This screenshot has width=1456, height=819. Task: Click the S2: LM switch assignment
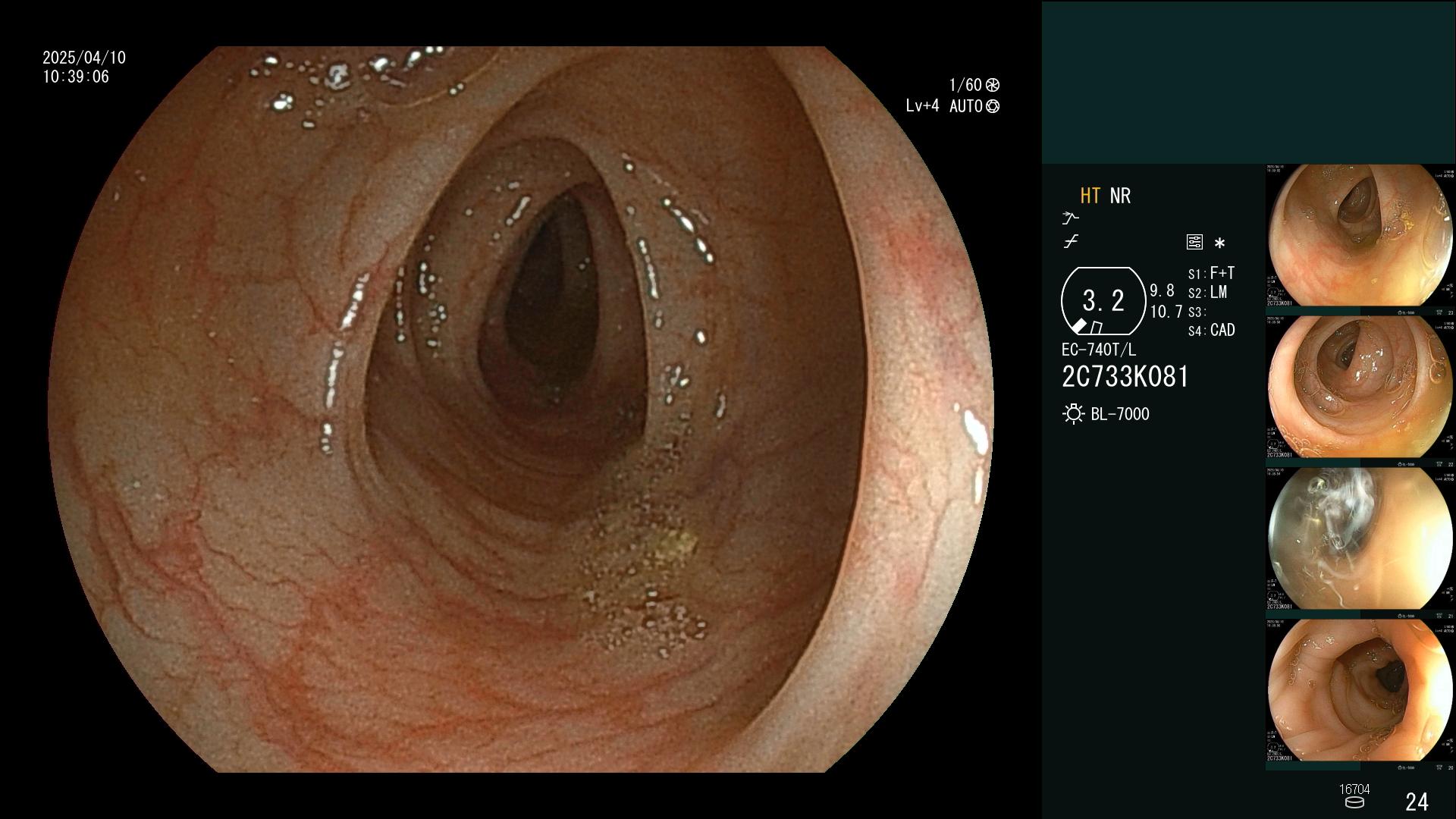point(1207,293)
